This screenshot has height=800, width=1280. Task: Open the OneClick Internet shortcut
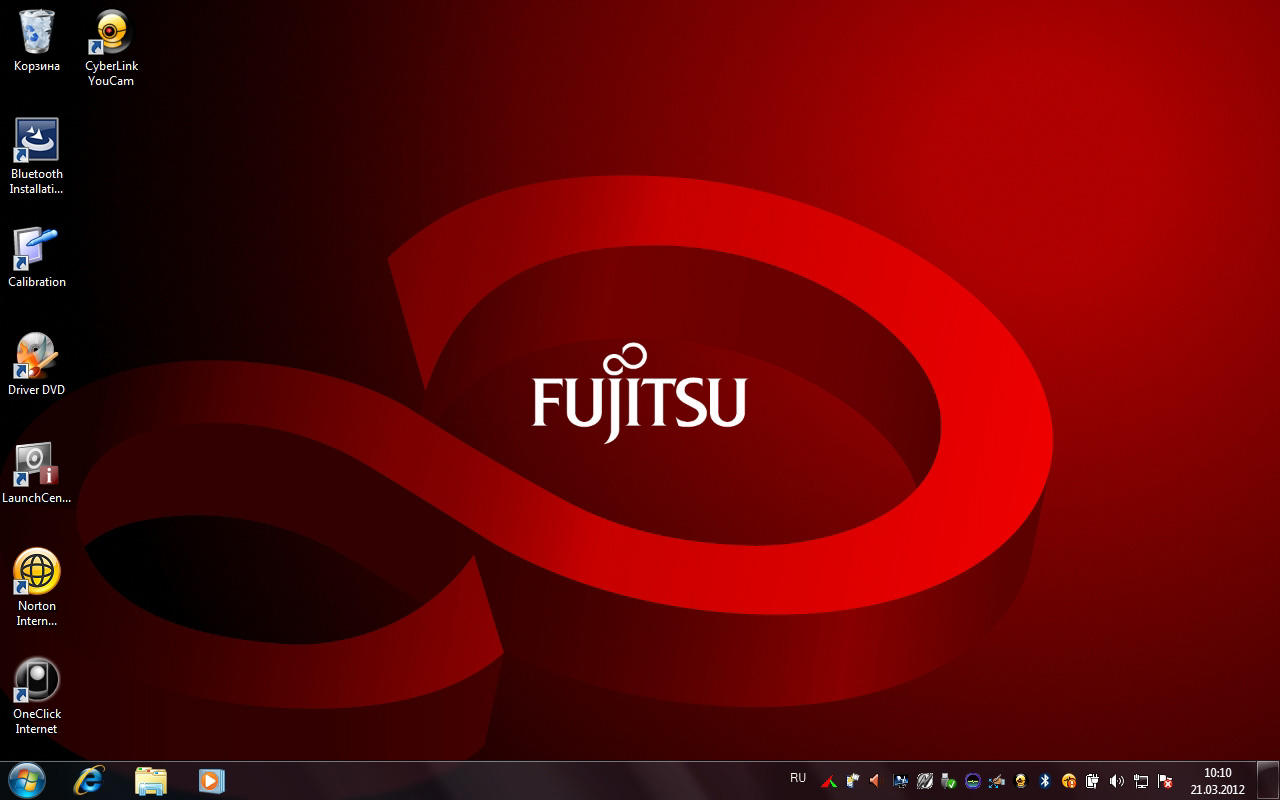[x=37, y=681]
